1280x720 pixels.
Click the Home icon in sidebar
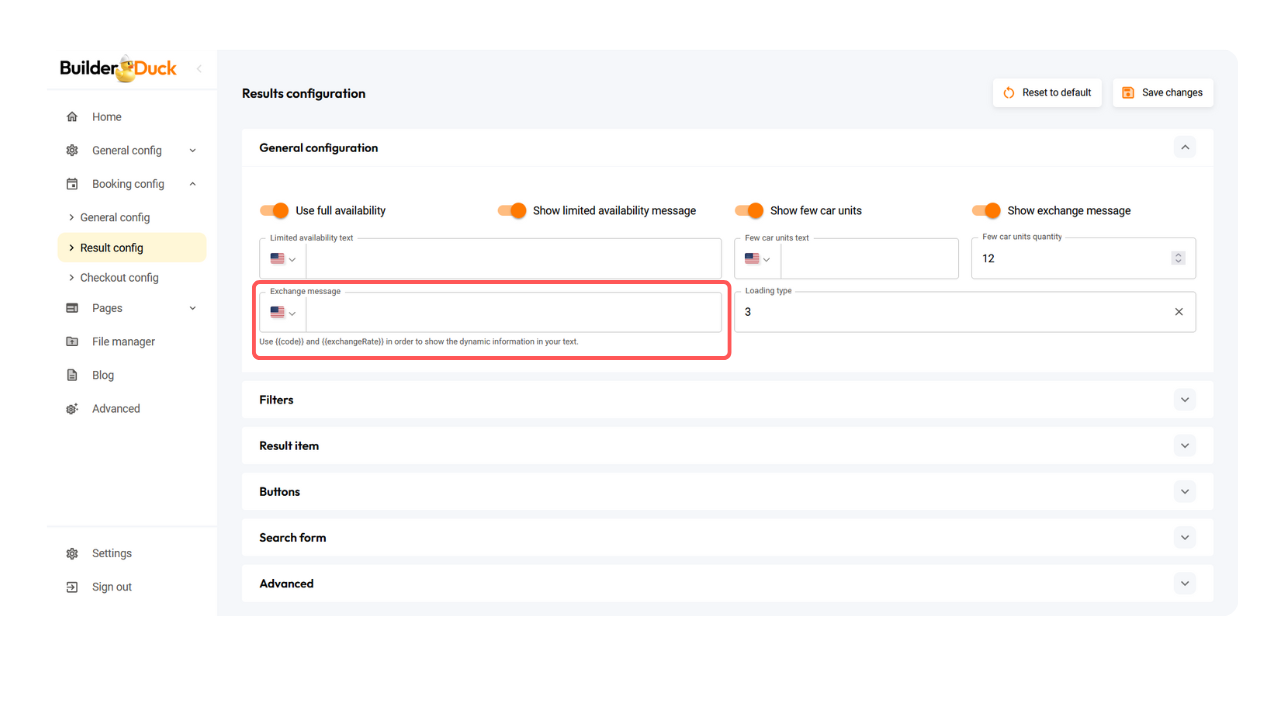tap(72, 117)
